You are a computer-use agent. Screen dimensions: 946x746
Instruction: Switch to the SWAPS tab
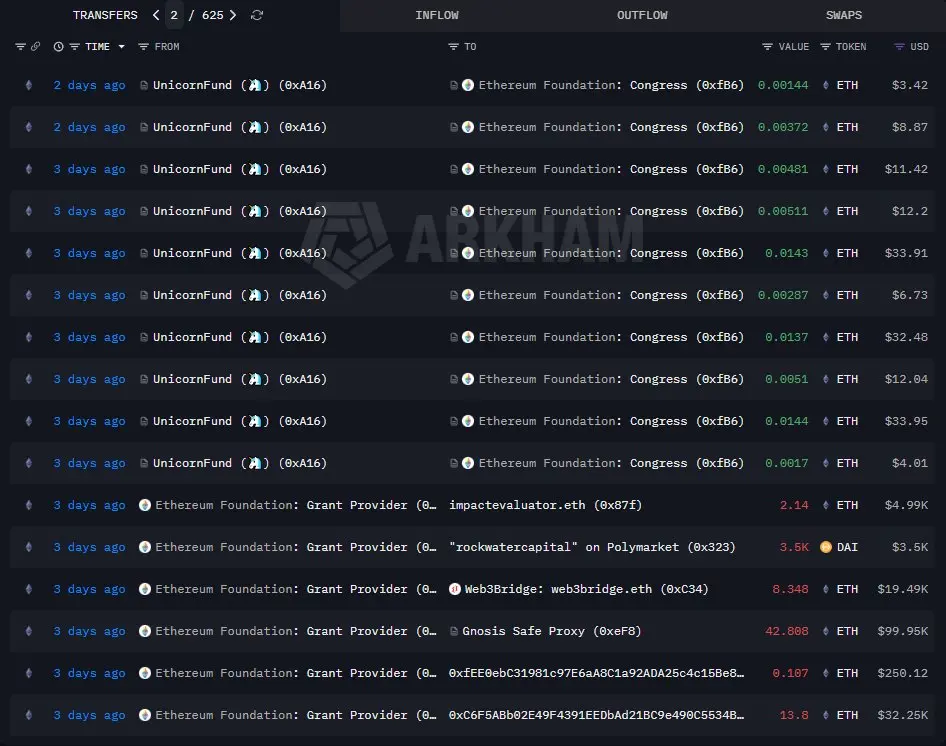(843, 15)
